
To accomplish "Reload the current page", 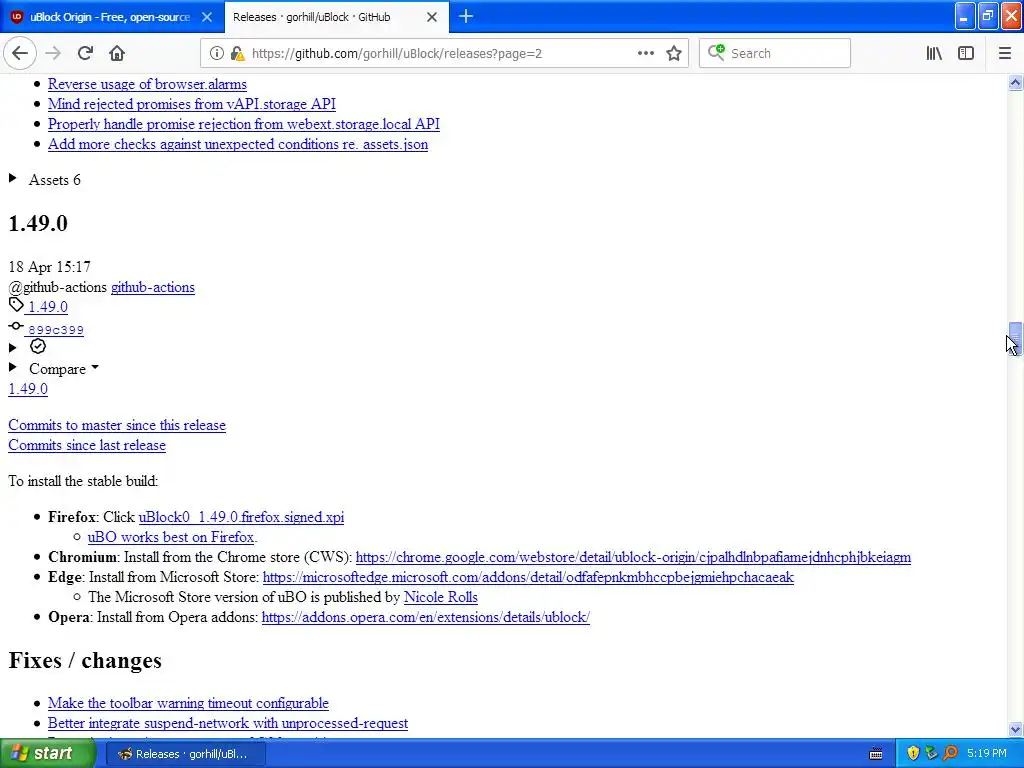I will tap(85, 53).
